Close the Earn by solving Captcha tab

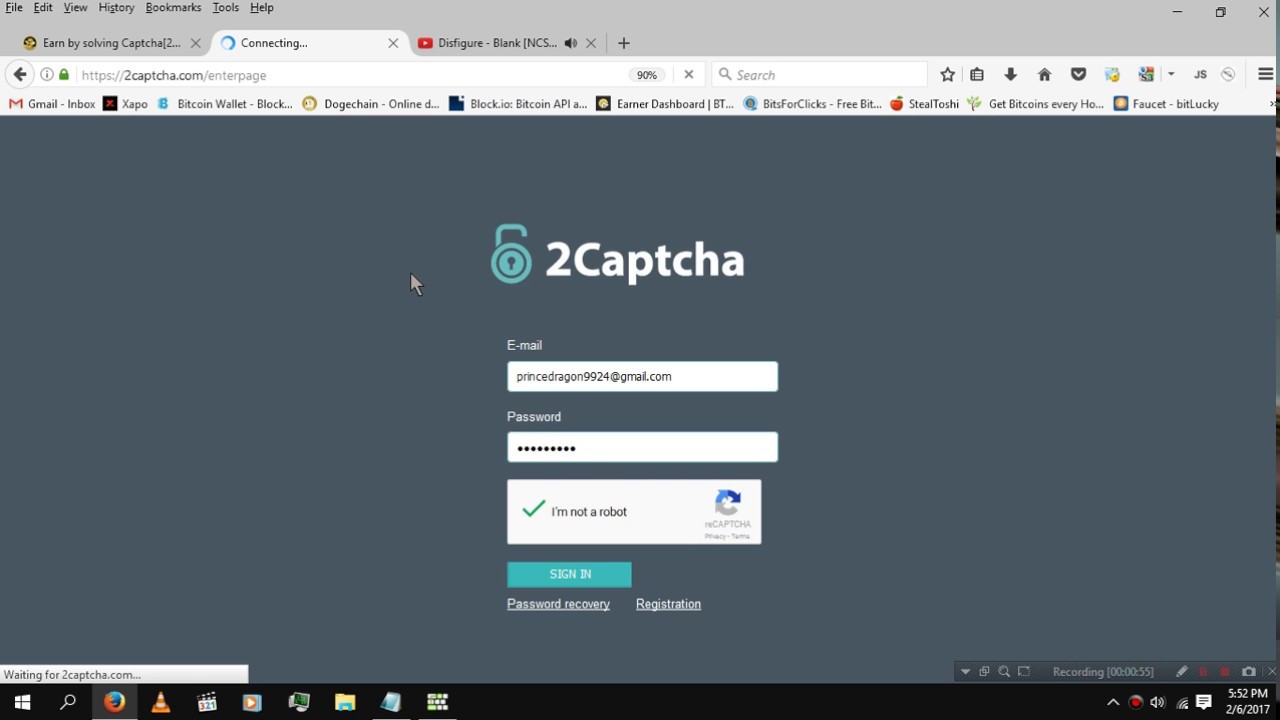pyautogui.click(x=195, y=43)
